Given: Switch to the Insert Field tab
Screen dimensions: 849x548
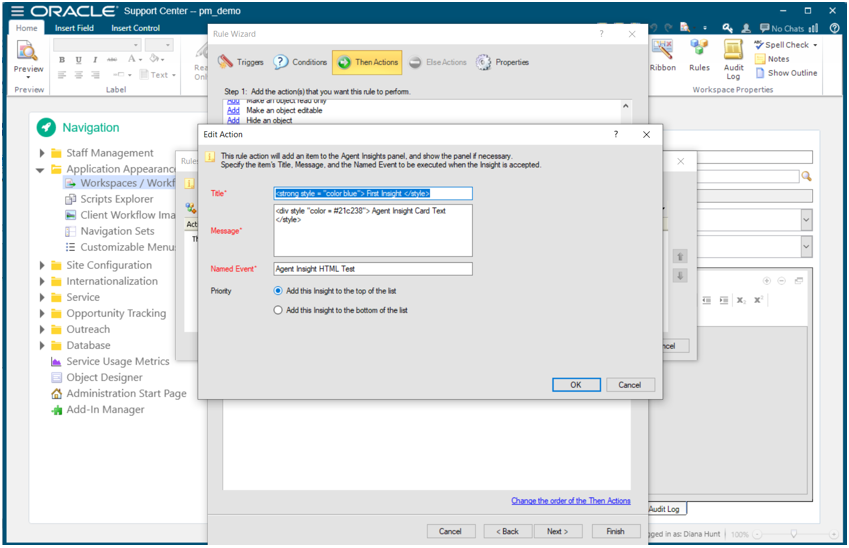Looking at the screenshot, I should [x=74, y=28].
